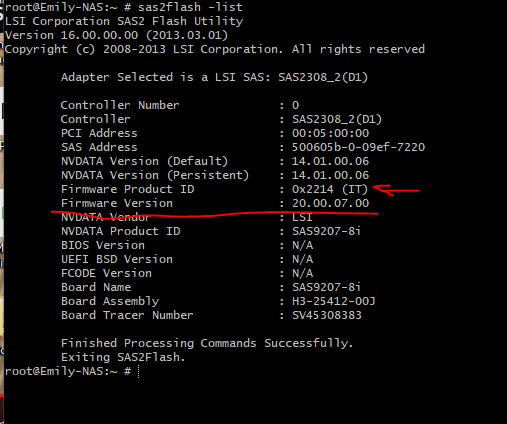Click the SAS Address value 500605b-0-09ef-7220
Screen dimensions: 507x424
[358, 147]
